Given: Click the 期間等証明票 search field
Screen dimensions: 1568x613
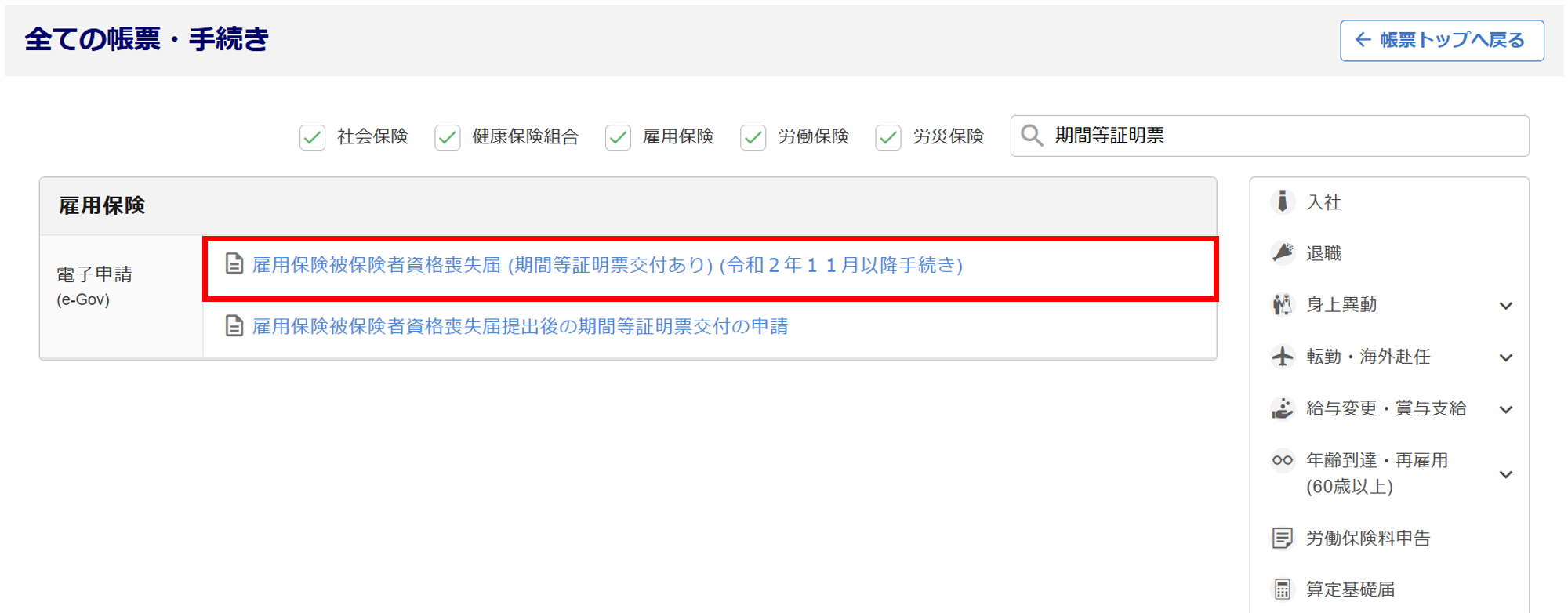Looking at the screenshot, I should pyautogui.click(x=1269, y=136).
